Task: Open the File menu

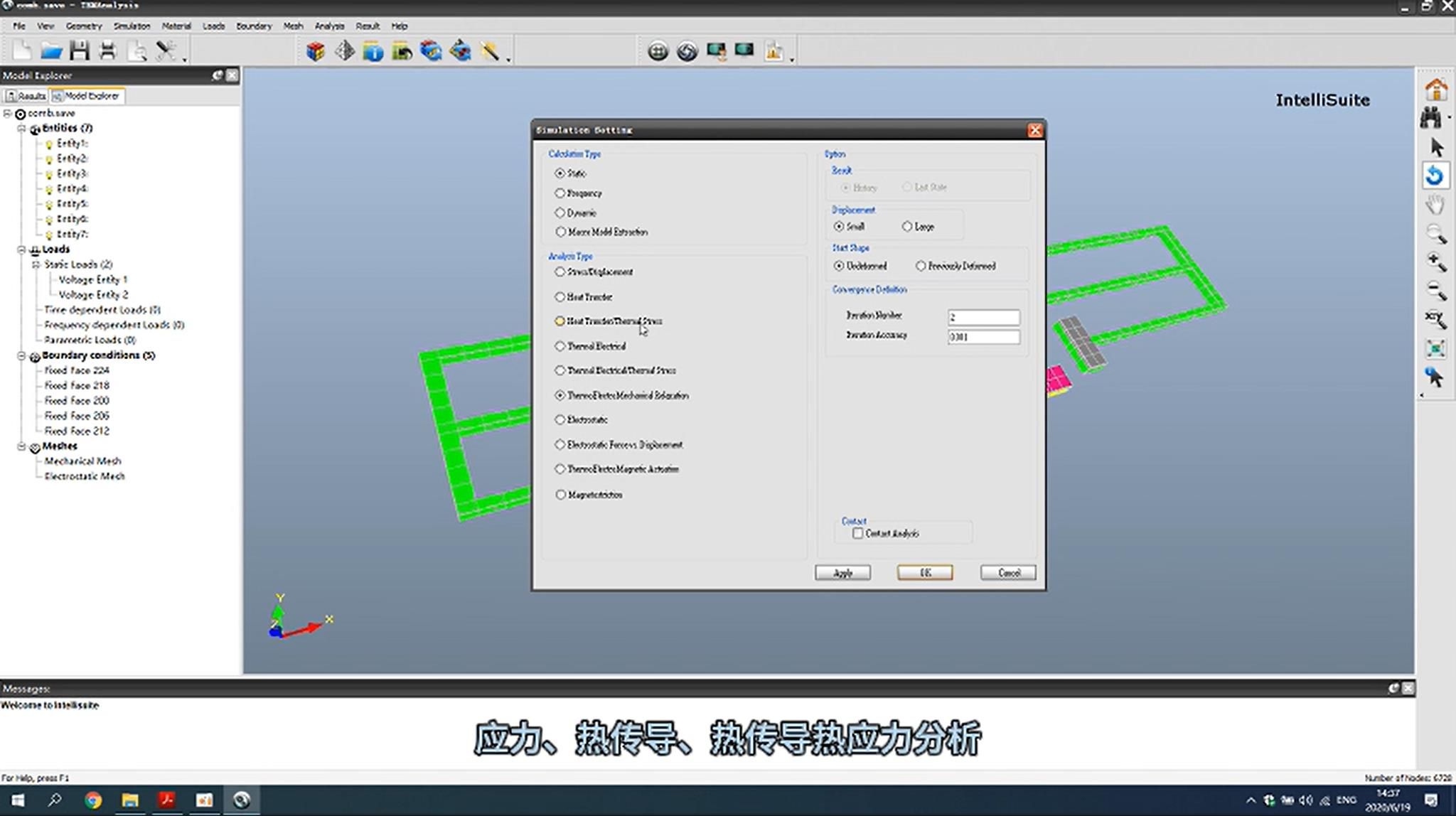Action: [x=19, y=26]
